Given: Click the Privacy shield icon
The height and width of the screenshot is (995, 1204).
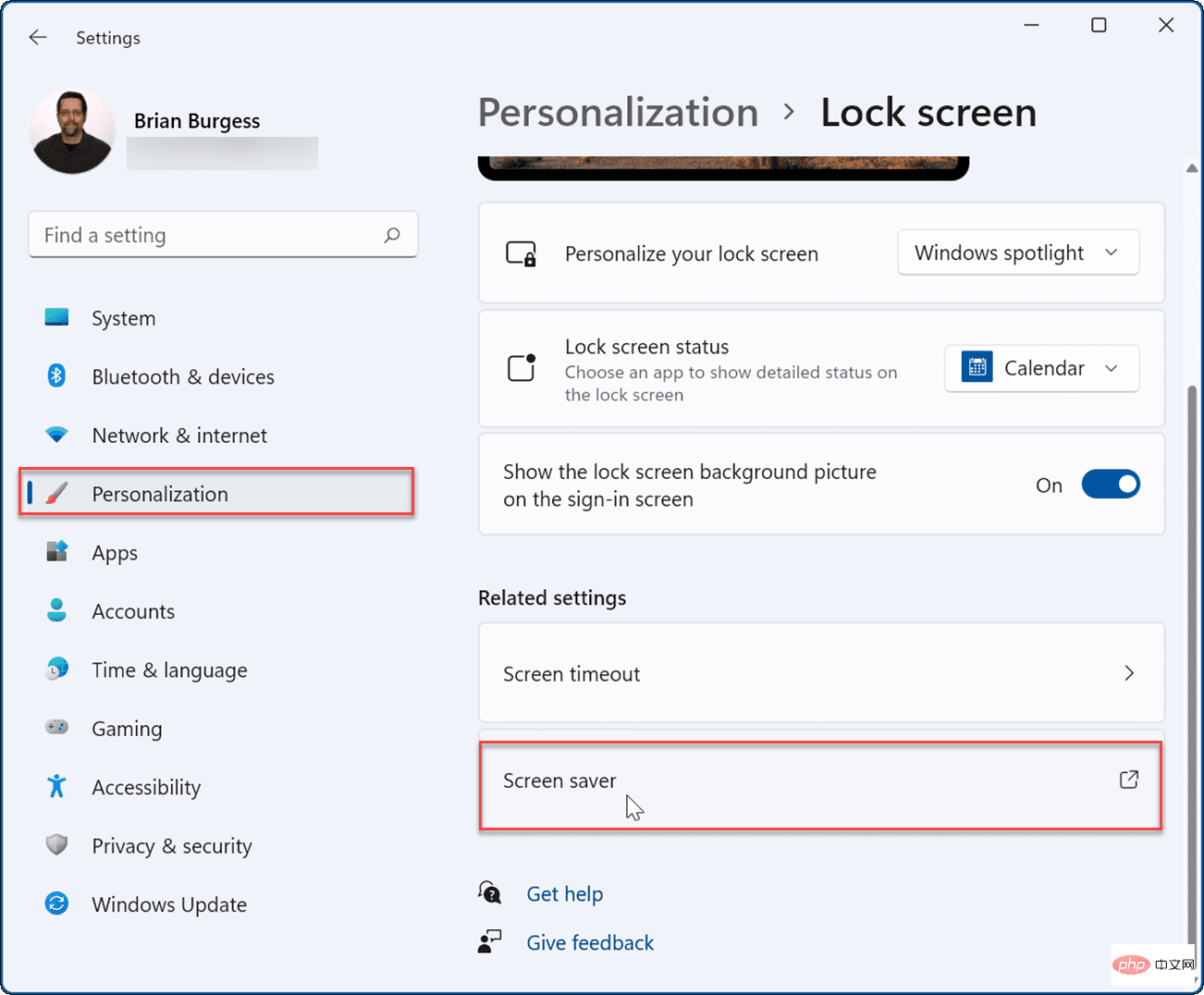Looking at the screenshot, I should click(x=56, y=844).
